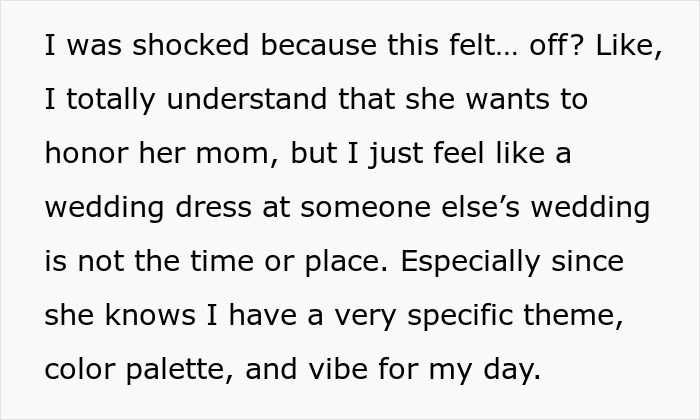Viewport: 700px width, 420px height.
Task: Click on the word "time"
Action: pos(222,261)
